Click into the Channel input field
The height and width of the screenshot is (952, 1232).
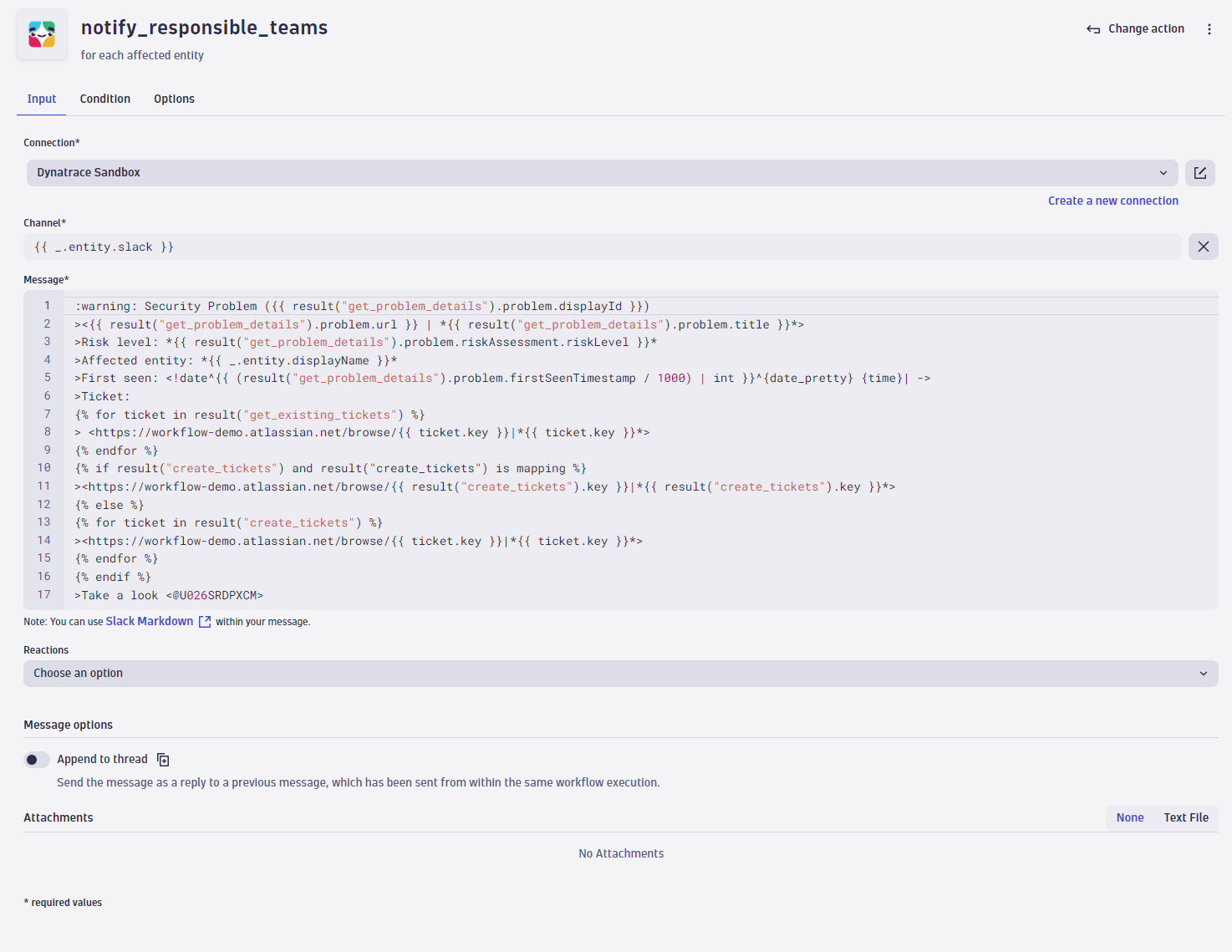603,247
